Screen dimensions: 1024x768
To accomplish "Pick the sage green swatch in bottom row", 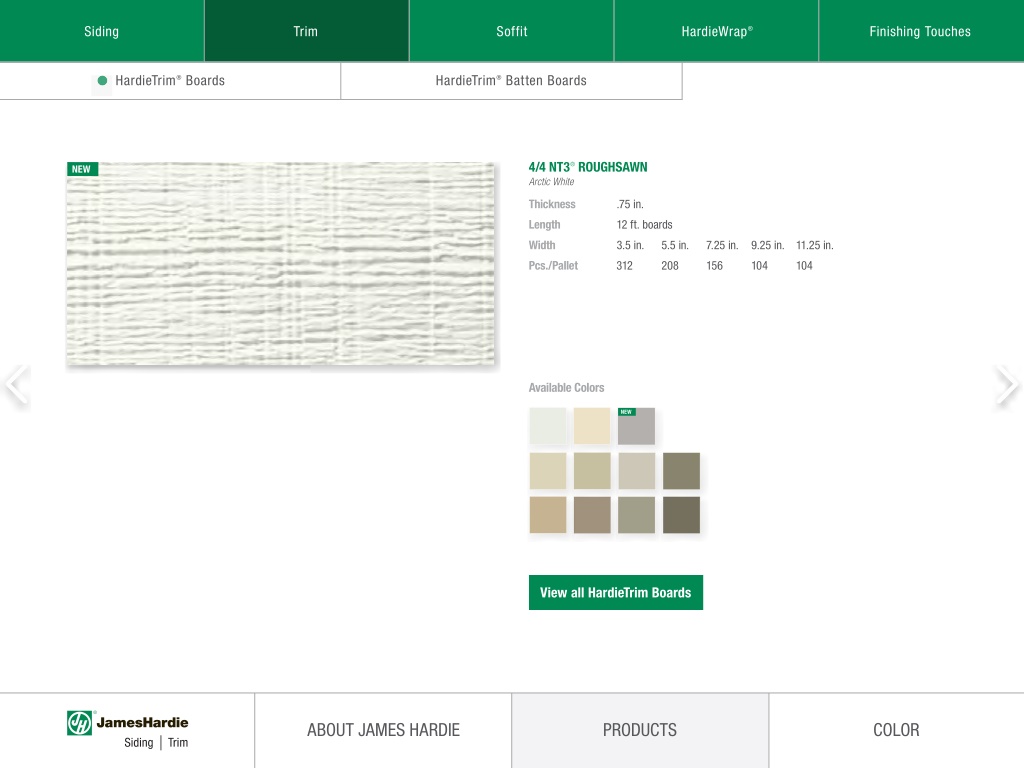I will [637, 515].
